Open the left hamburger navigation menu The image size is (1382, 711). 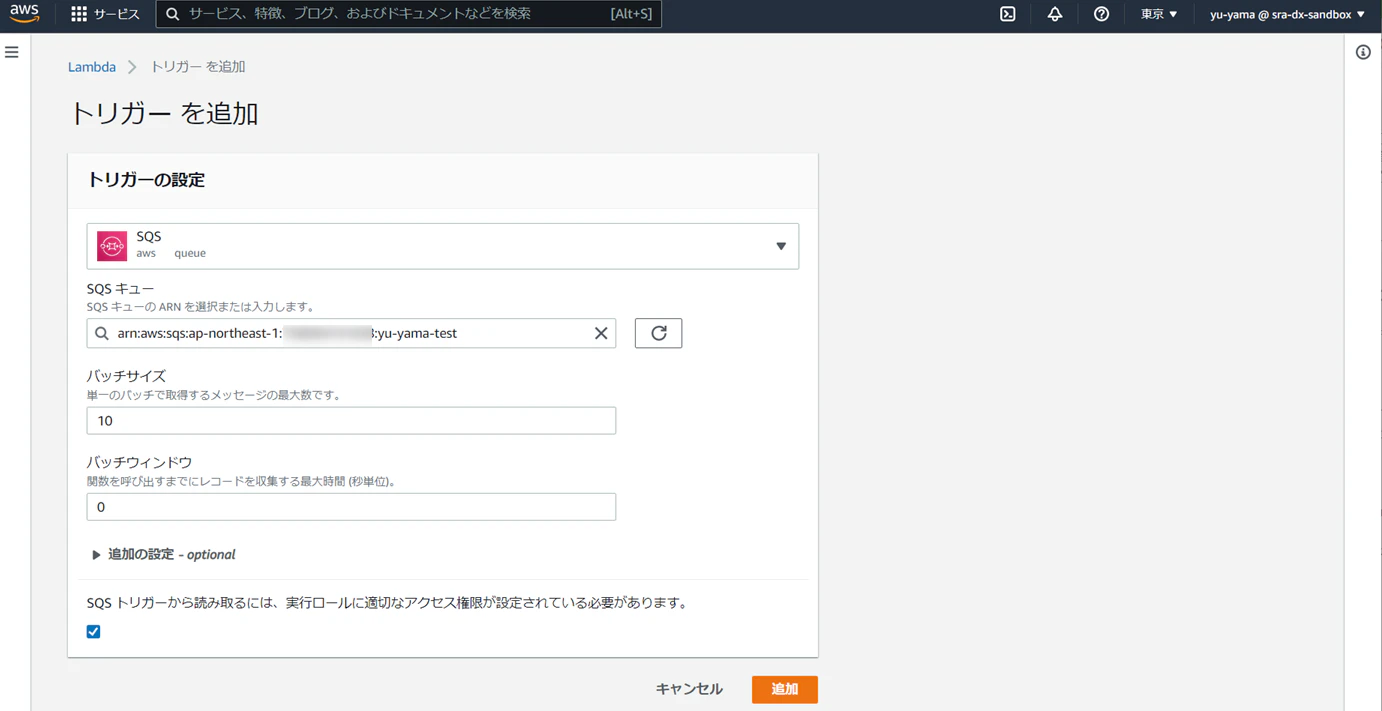(12, 52)
